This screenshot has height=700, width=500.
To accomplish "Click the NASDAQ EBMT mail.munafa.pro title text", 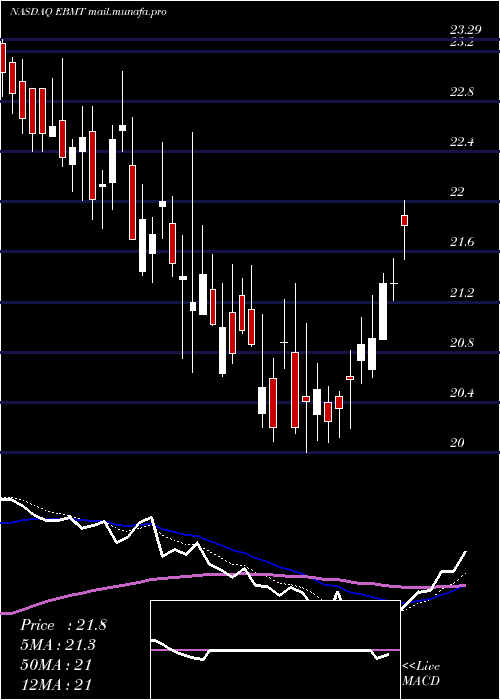I will click(88, 12).
